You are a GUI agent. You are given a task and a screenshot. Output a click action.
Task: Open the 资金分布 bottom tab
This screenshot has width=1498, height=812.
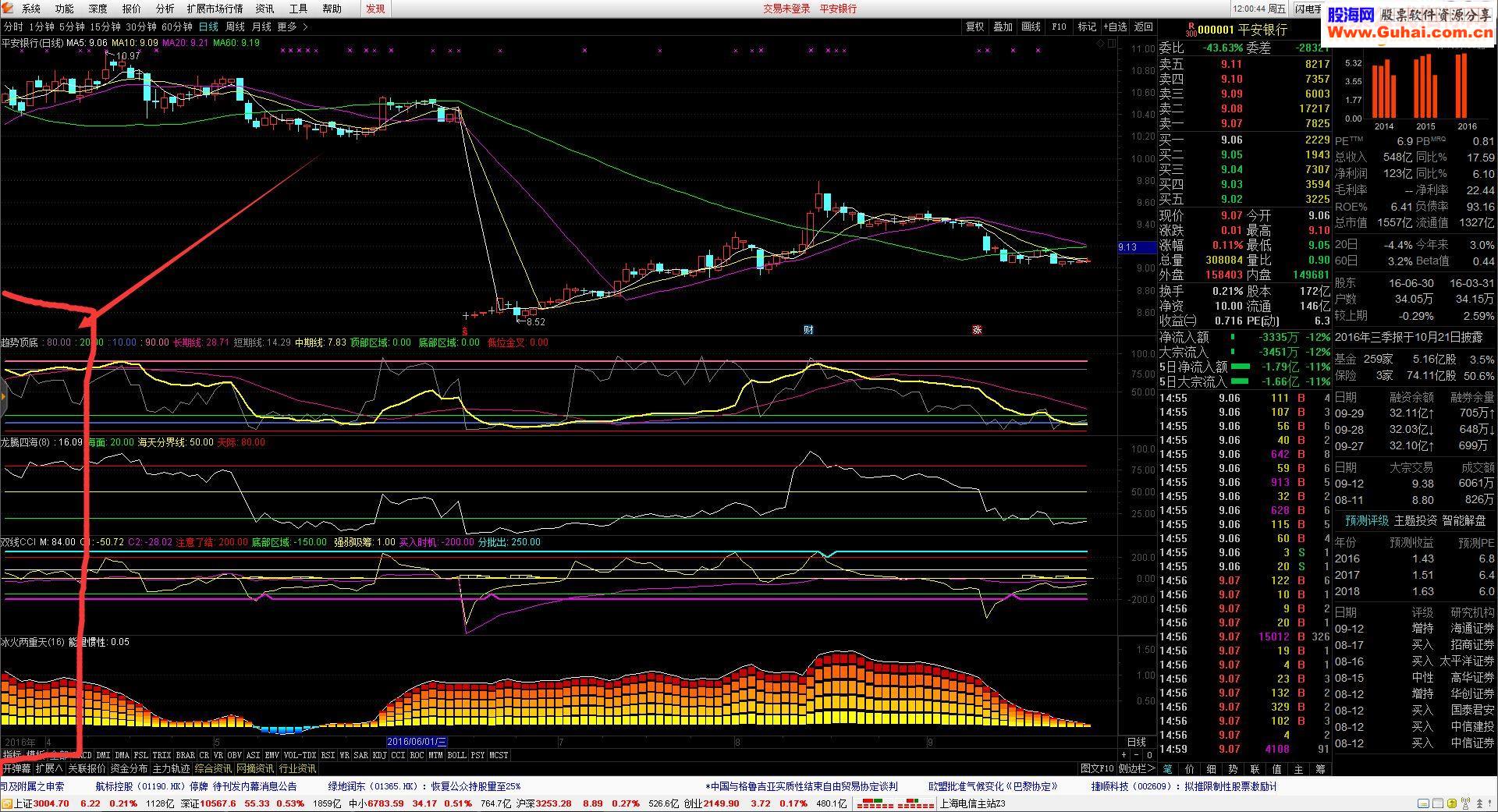pos(129,769)
